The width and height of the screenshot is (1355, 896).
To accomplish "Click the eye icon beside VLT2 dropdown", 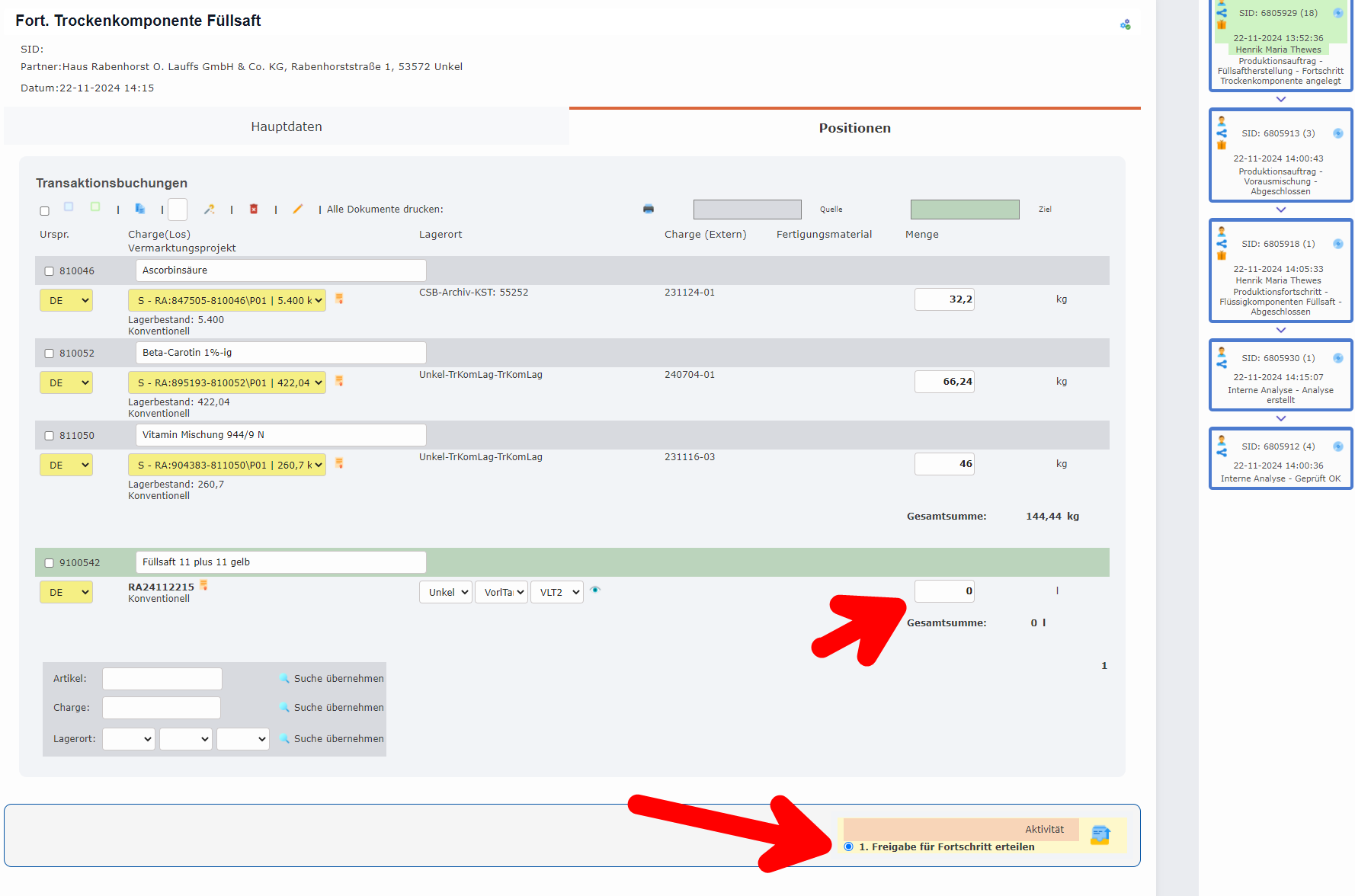I will click(595, 590).
